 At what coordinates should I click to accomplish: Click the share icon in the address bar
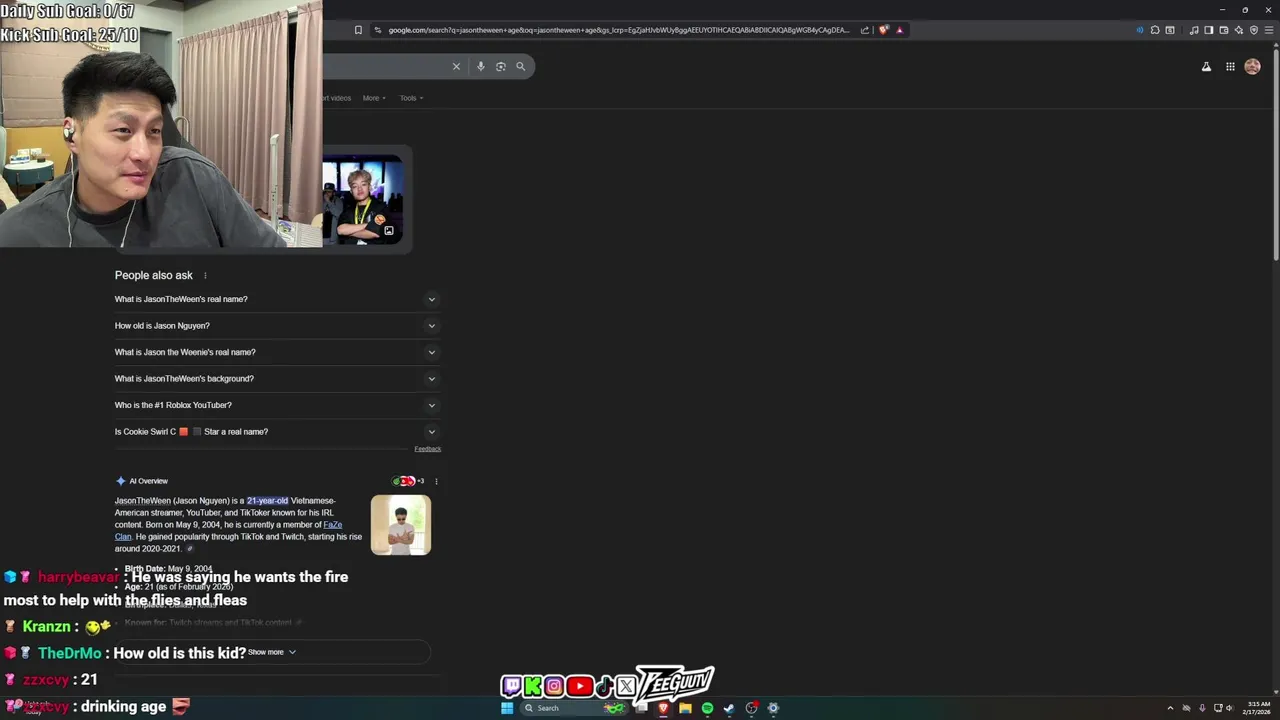coord(865,30)
